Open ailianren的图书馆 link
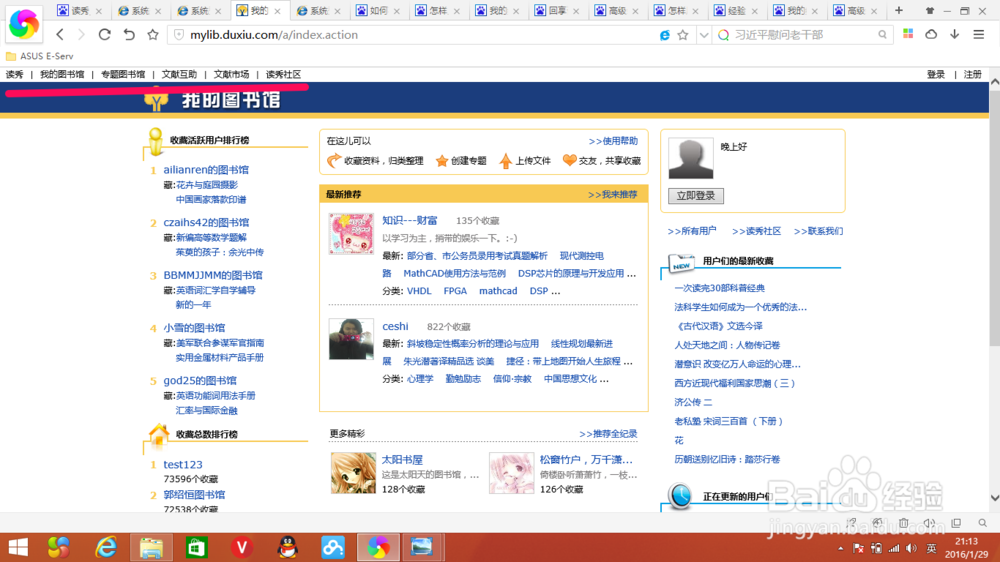 (x=206, y=170)
